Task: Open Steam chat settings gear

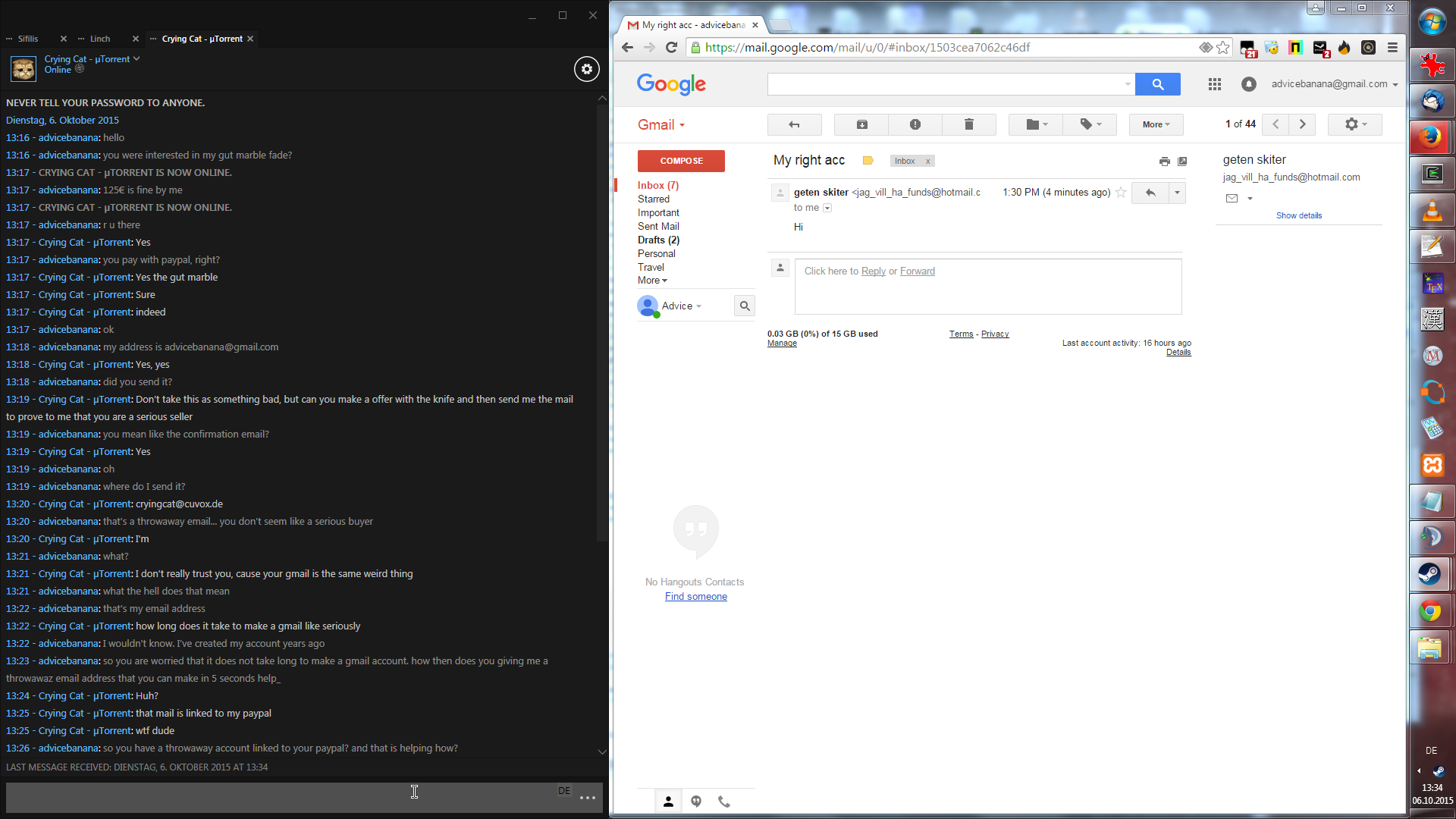Action: click(x=586, y=69)
